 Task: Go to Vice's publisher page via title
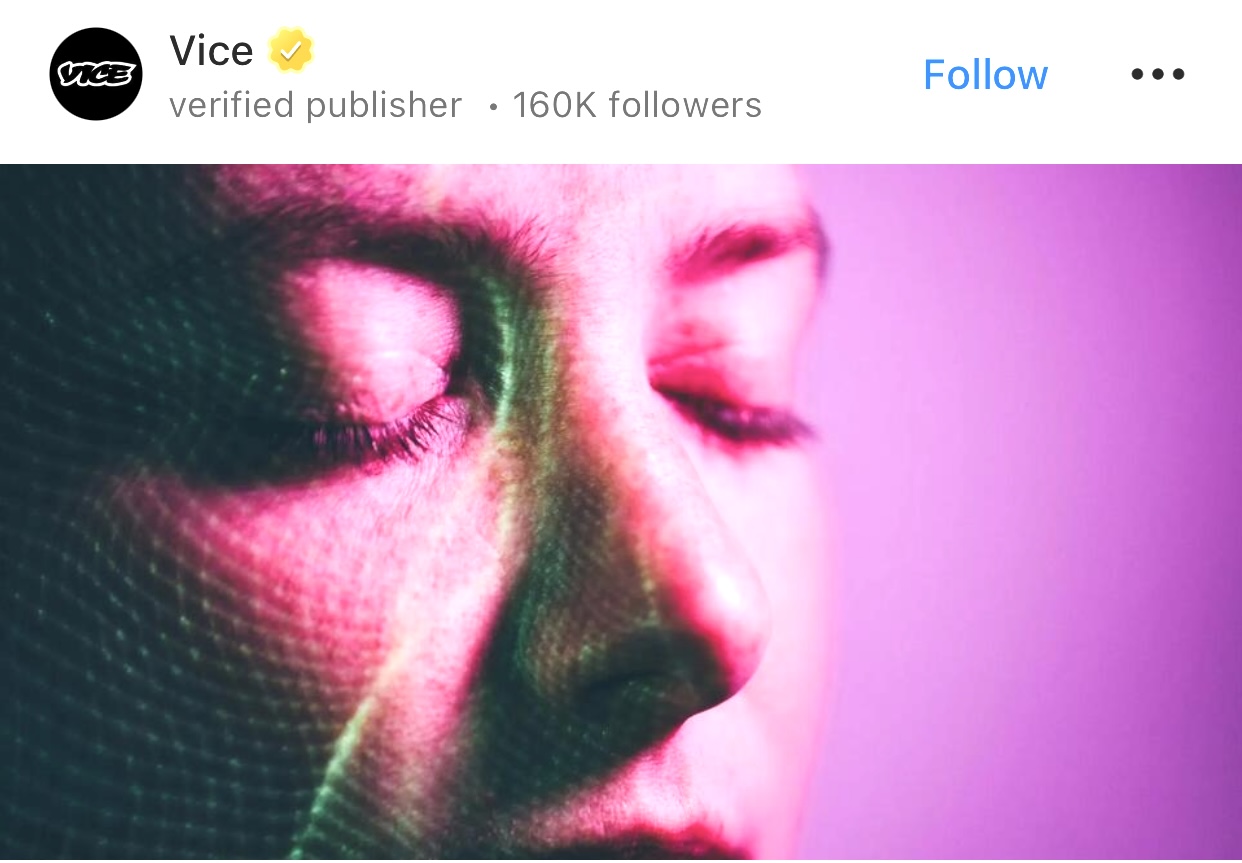(x=211, y=50)
